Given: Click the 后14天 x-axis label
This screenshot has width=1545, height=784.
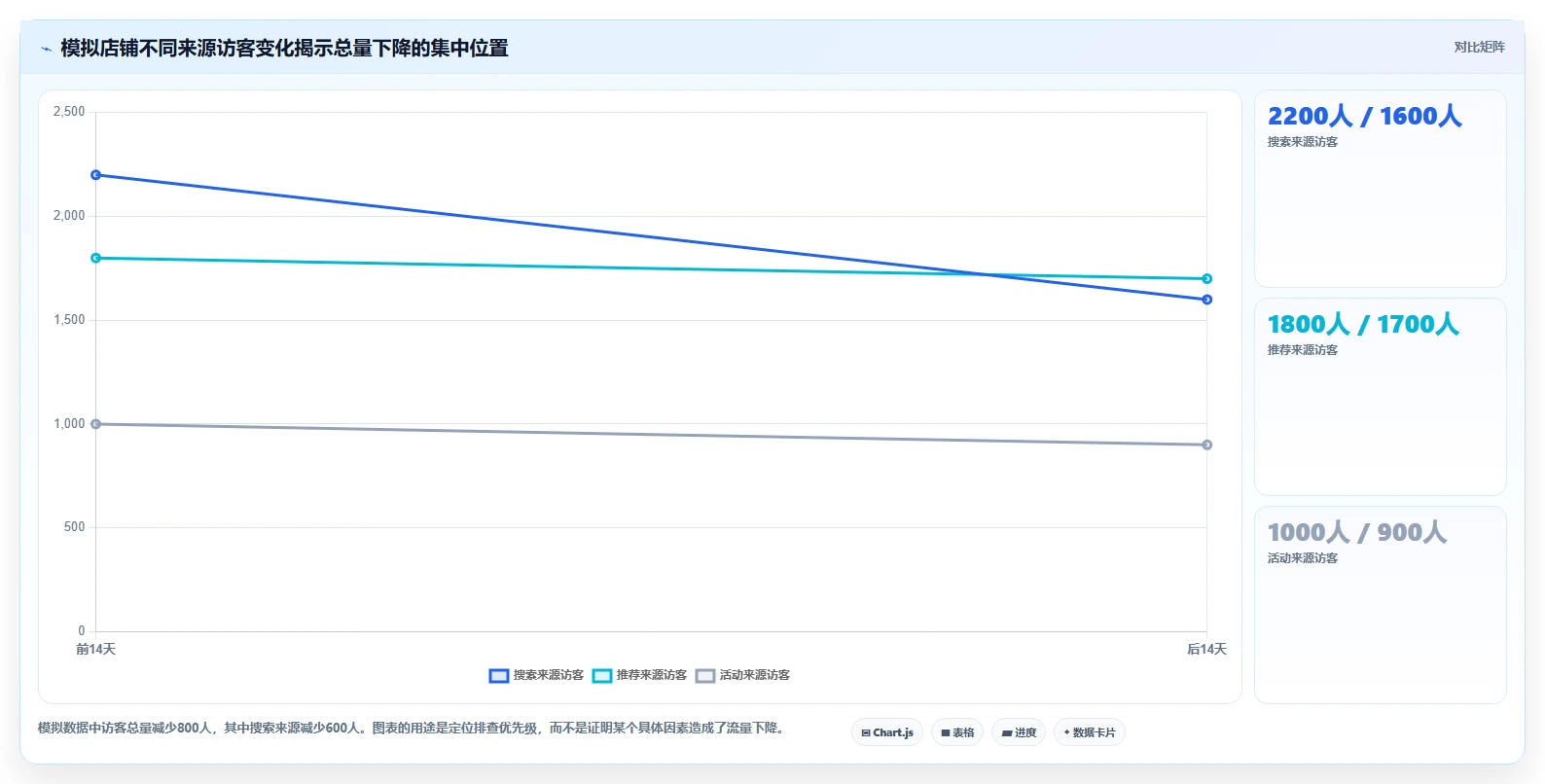Looking at the screenshot, I should coord(1206,649).
